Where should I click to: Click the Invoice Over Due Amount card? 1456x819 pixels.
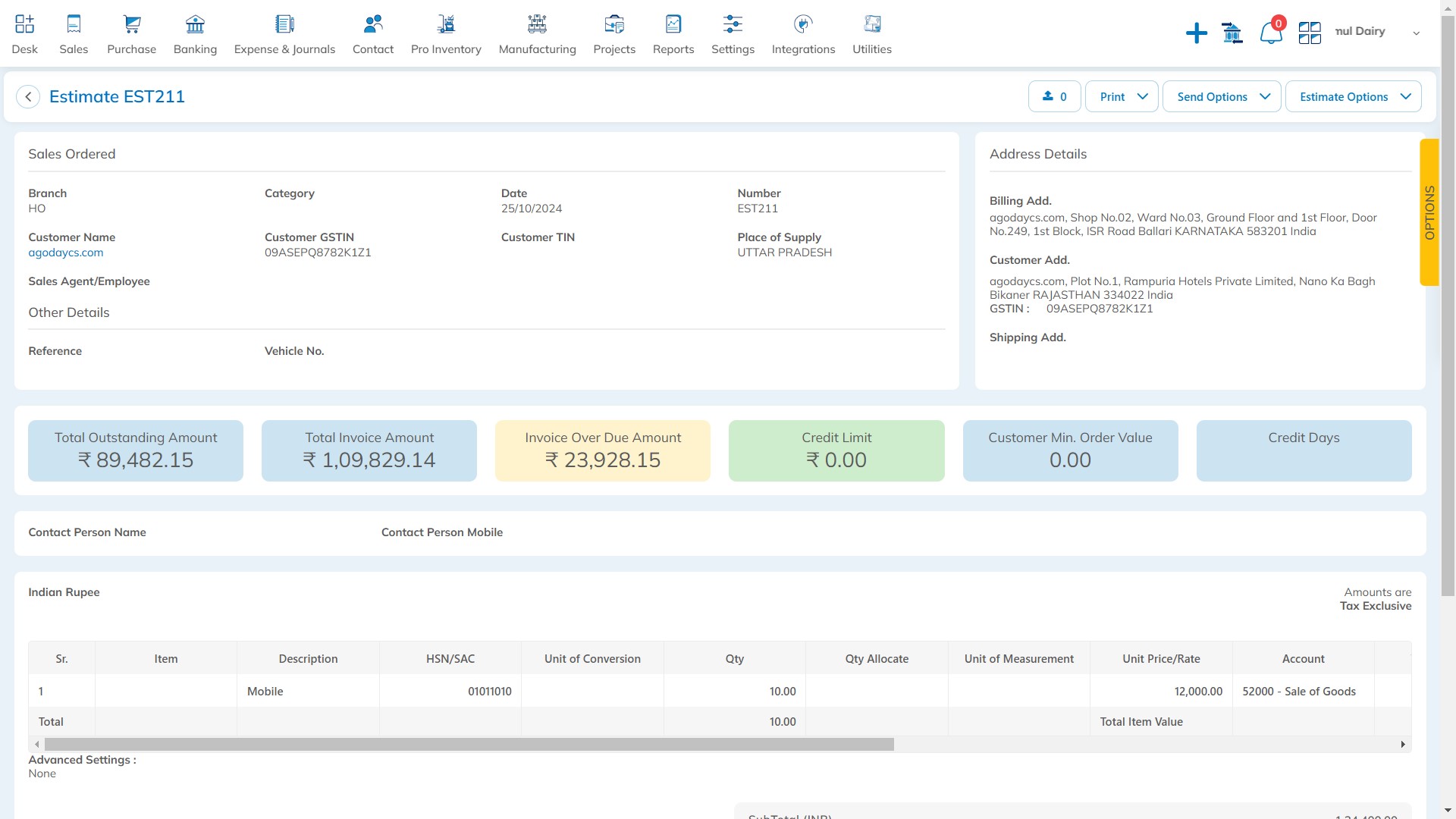coord(603,450)
